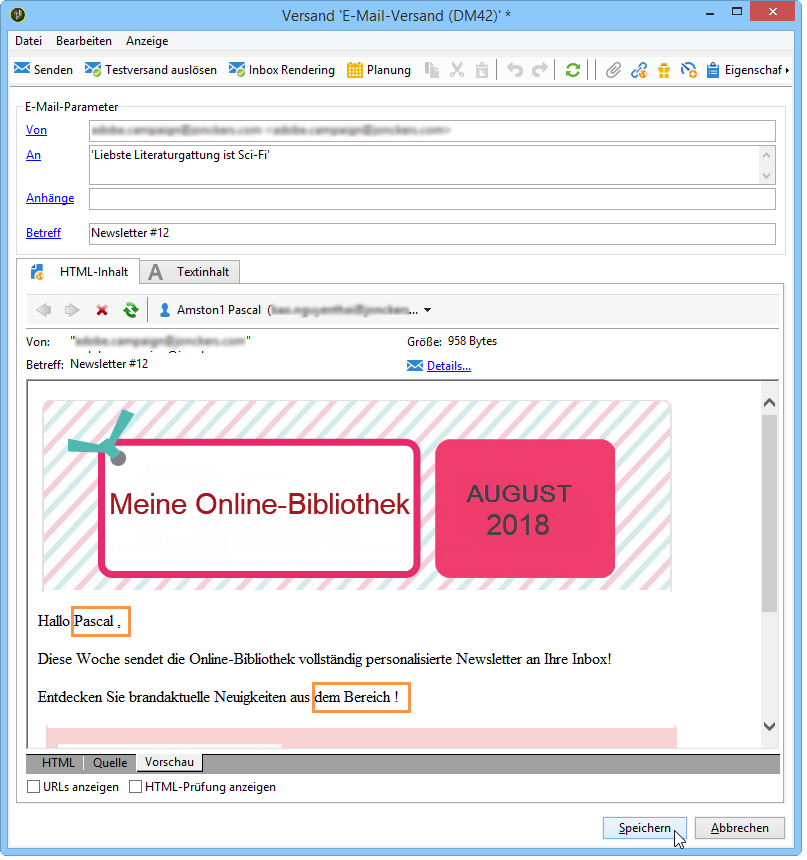Click the copy icon in toolbar
Viewport: 807px width, 860px height.
432,70
